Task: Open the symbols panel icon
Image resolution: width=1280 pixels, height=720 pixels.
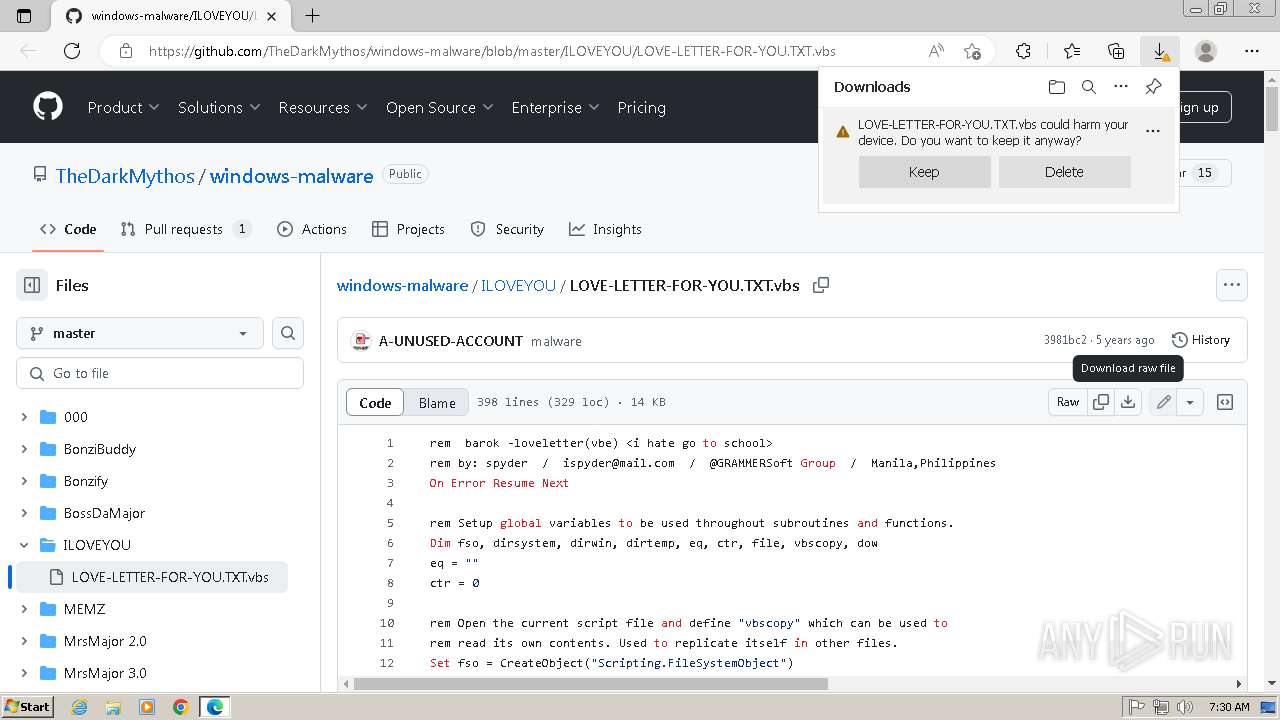Action: coord(1225,402)
